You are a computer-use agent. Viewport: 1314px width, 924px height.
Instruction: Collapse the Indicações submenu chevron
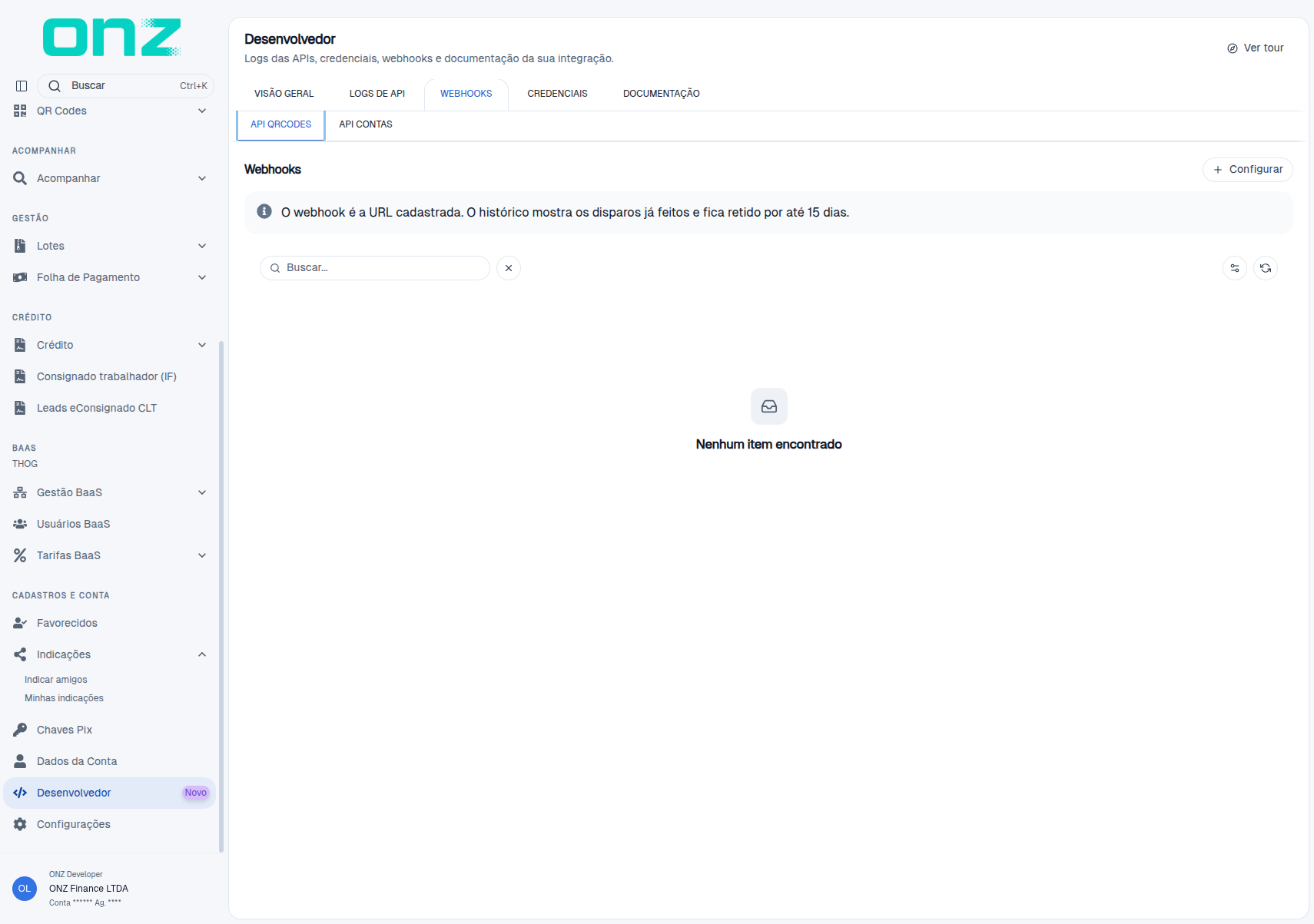click(202, 654)
